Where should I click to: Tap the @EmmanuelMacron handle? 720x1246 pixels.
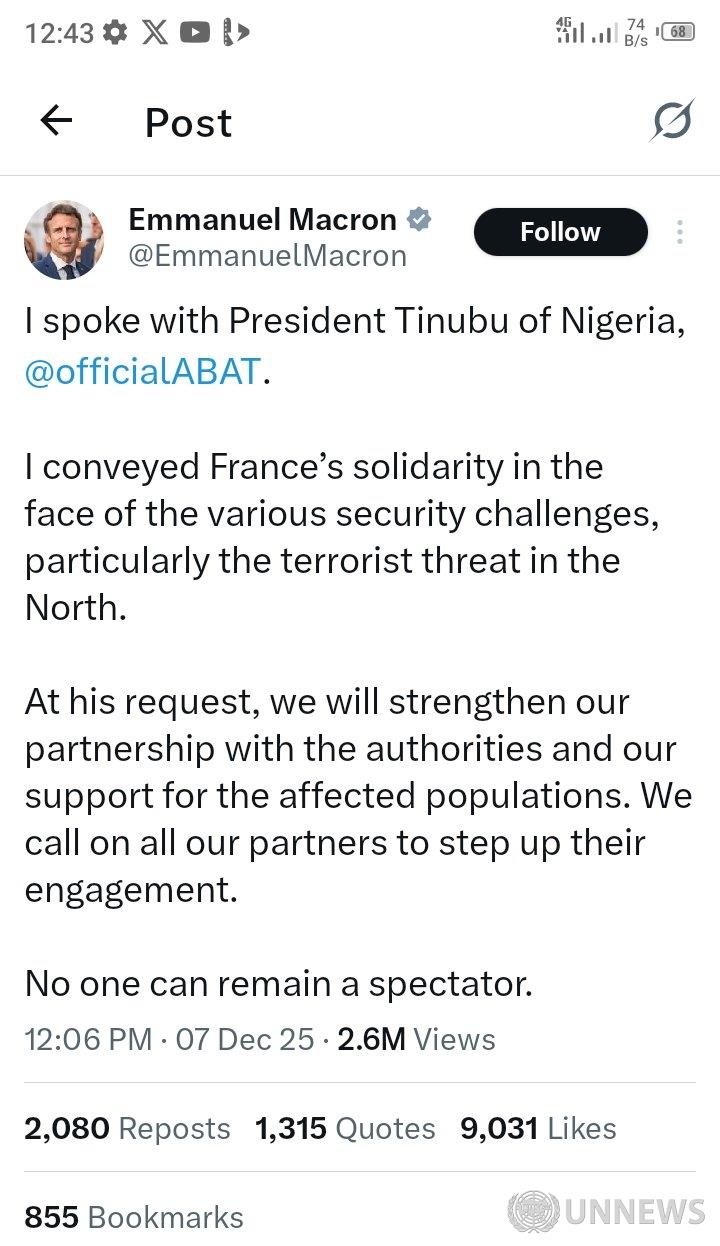coord(268,256)
